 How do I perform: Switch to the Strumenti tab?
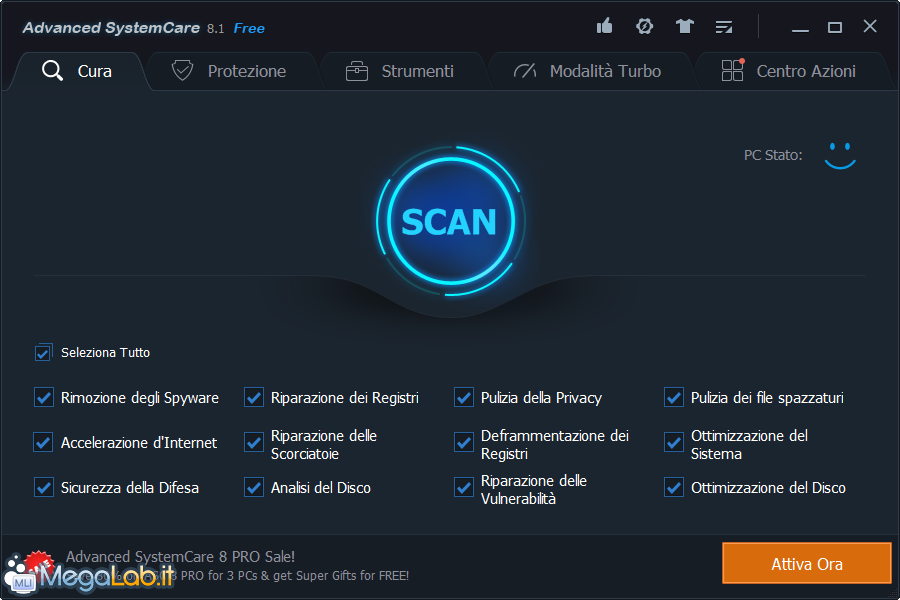(x=402, y=71)
